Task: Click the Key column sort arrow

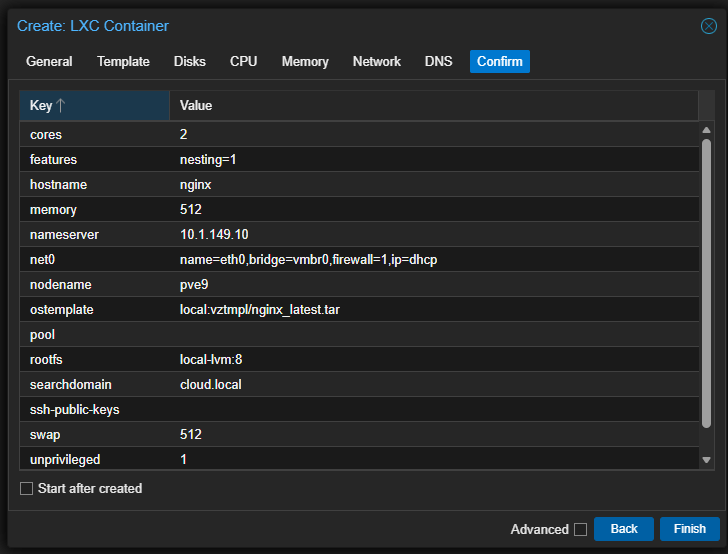Action: coord(60,105)
